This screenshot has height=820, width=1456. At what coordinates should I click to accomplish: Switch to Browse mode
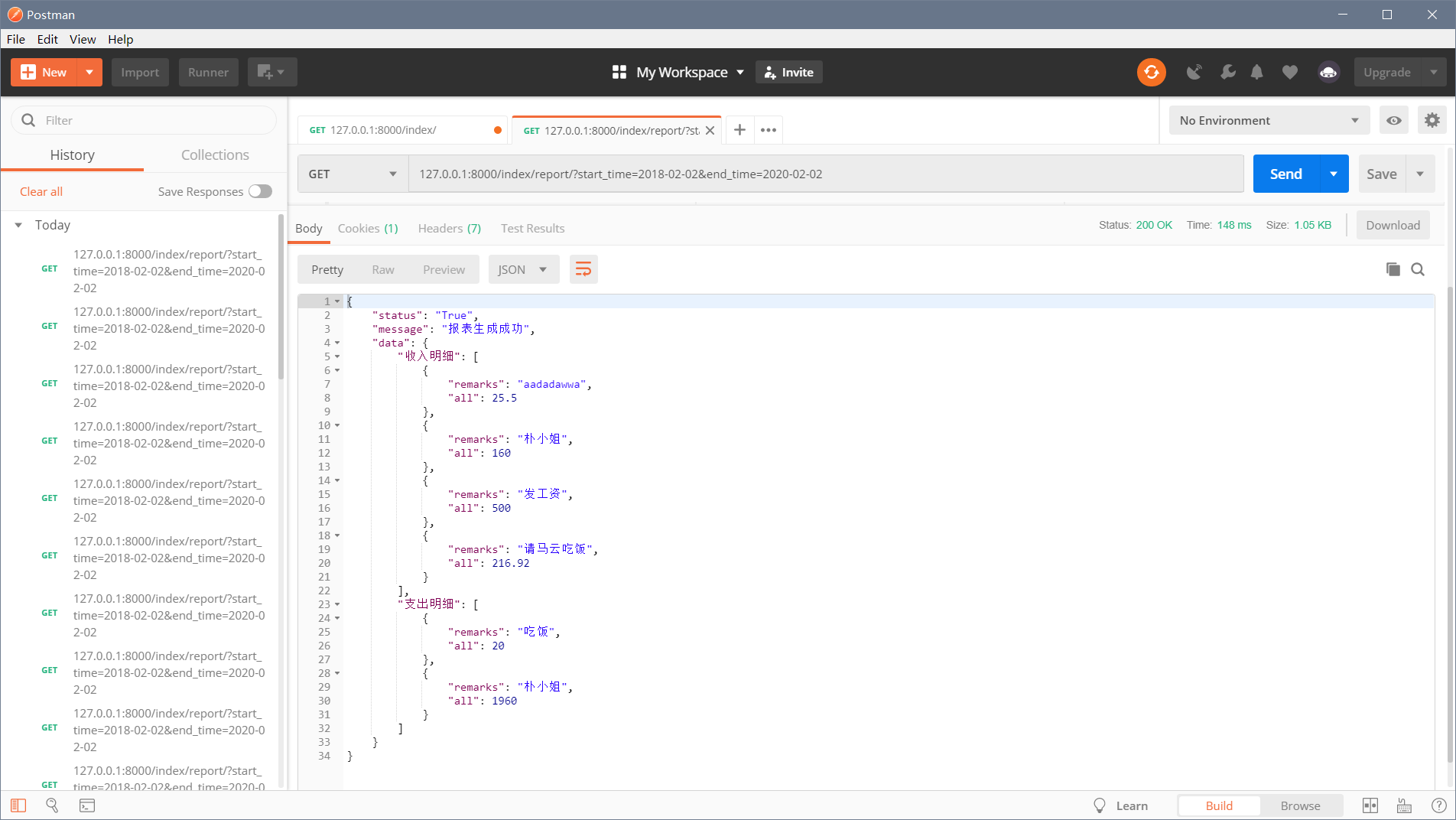(x=1300, y=805)
